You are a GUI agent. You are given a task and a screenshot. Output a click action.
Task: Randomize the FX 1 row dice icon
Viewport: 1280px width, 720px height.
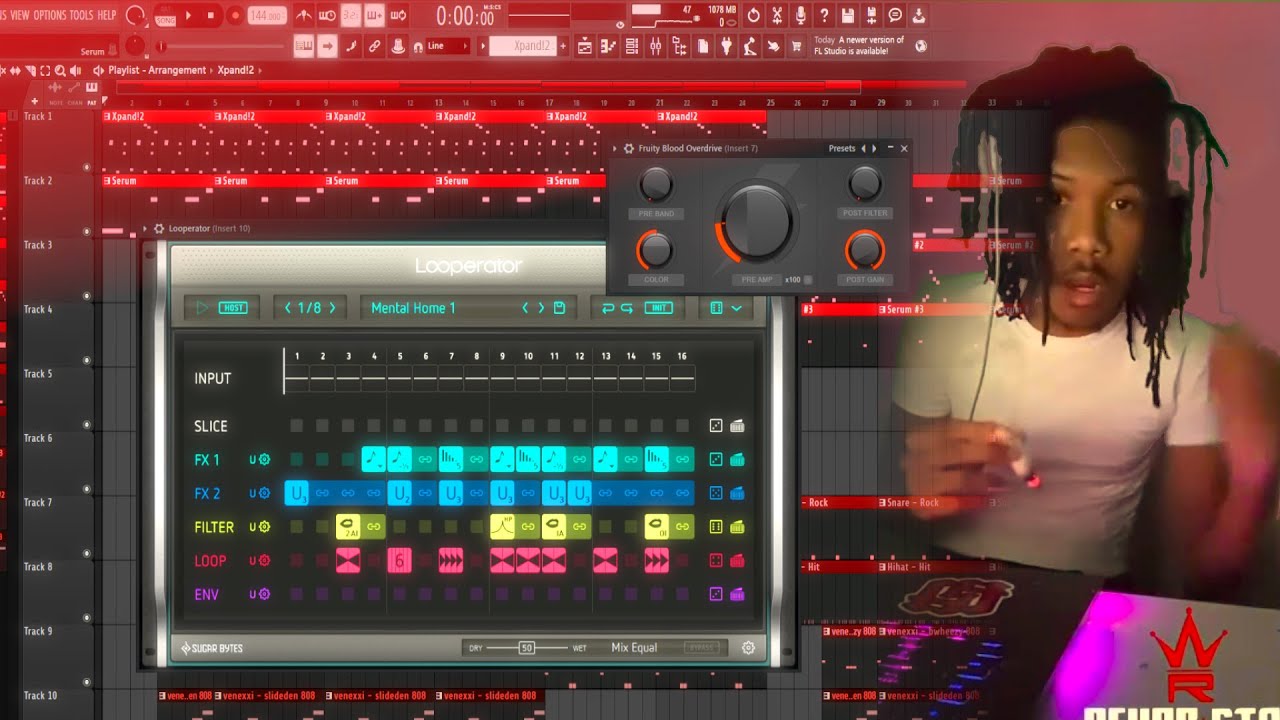pos(716,460)
